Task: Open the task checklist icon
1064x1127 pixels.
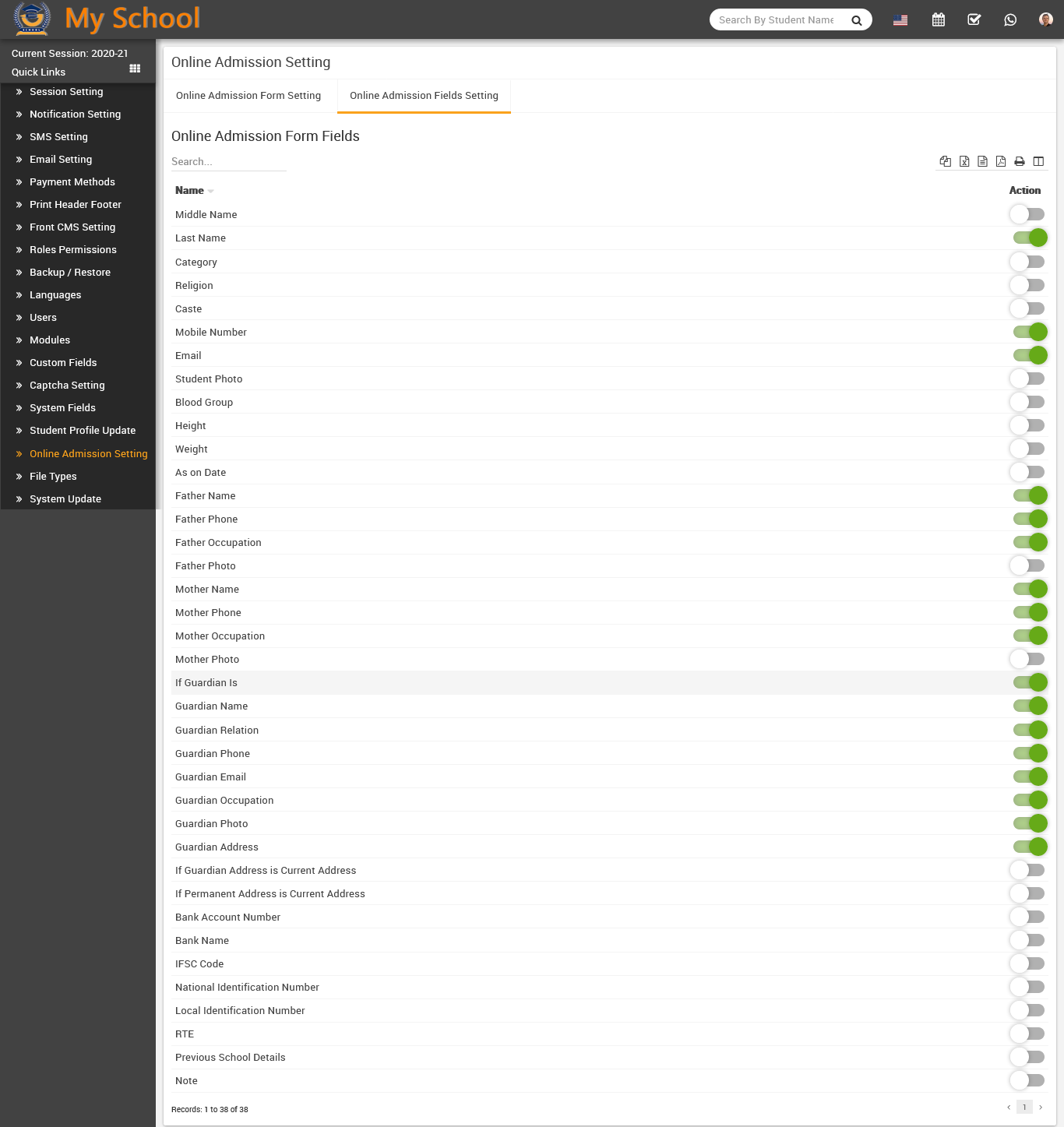Action: tap(974, 20)
